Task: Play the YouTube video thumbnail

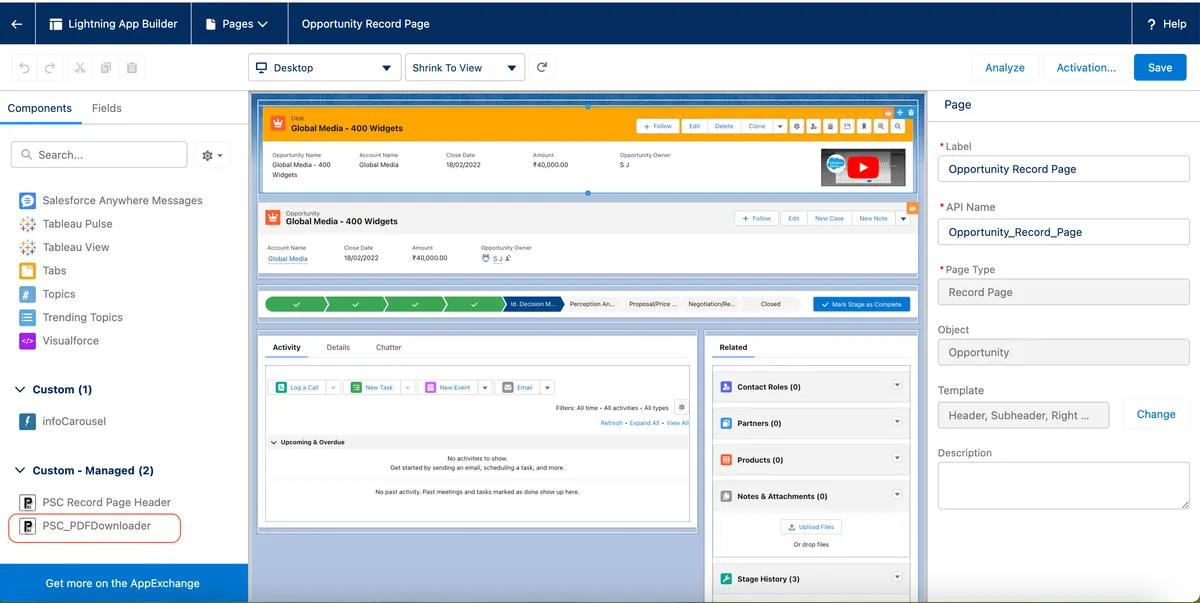Action: point(863,168)
